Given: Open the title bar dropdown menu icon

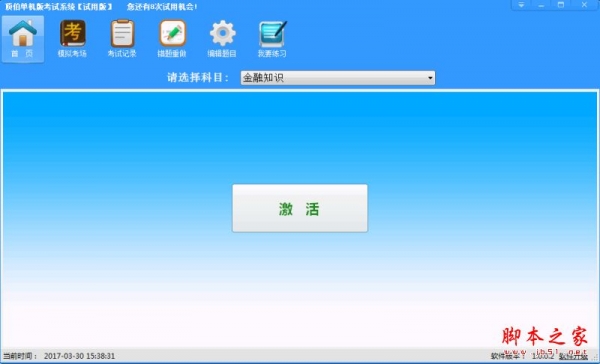Looking at the screenshot, I should [x=521, y=5].
